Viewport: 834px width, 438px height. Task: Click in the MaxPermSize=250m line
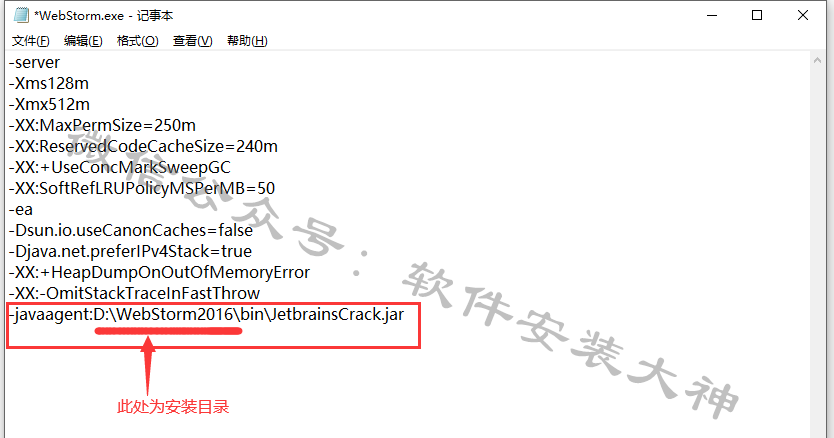click(102, 126)
